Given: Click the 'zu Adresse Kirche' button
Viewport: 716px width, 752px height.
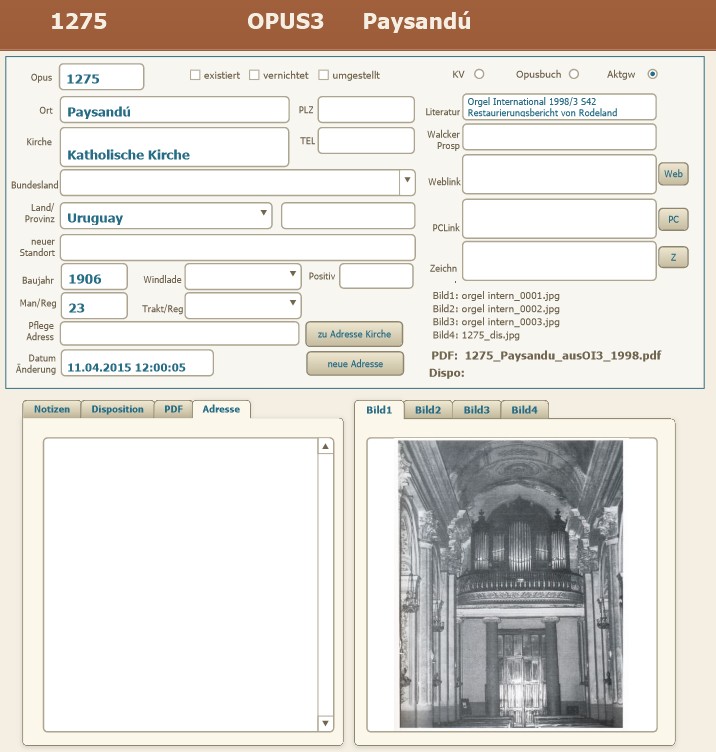Looking at the screenshot, I should click(x=354, y=334).
